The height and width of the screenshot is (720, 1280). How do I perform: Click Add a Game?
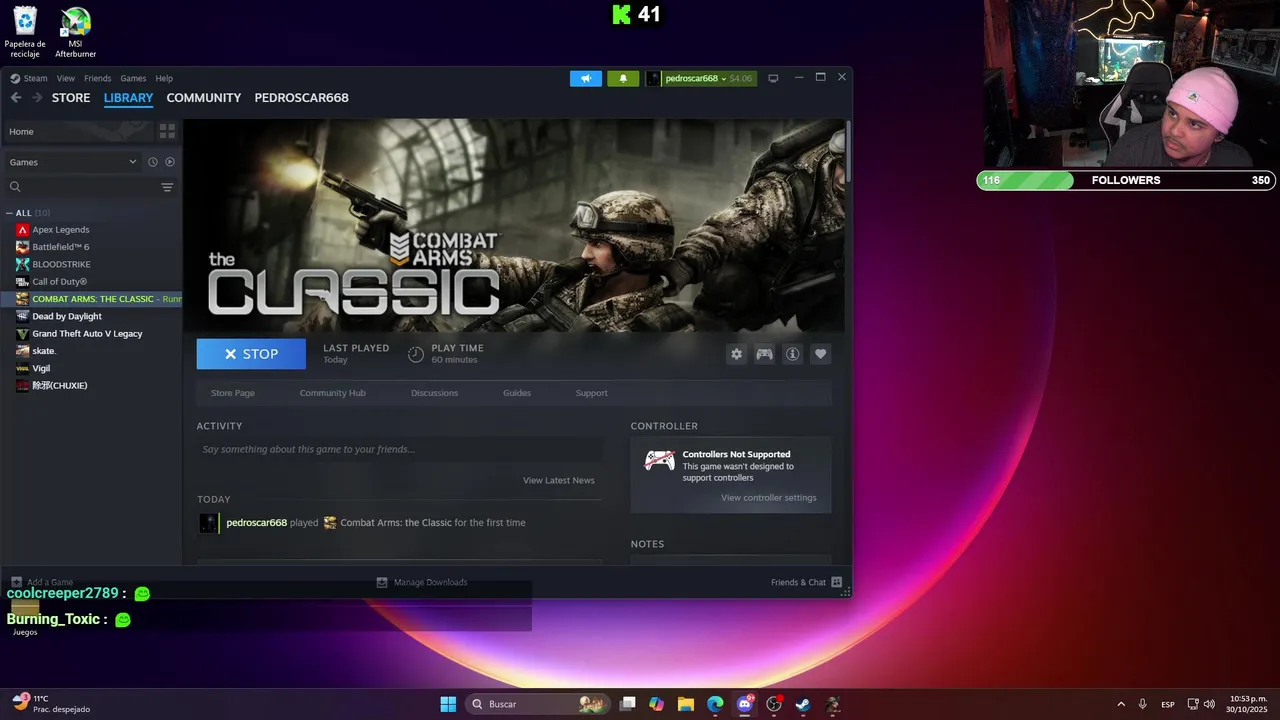pos(42,582)
